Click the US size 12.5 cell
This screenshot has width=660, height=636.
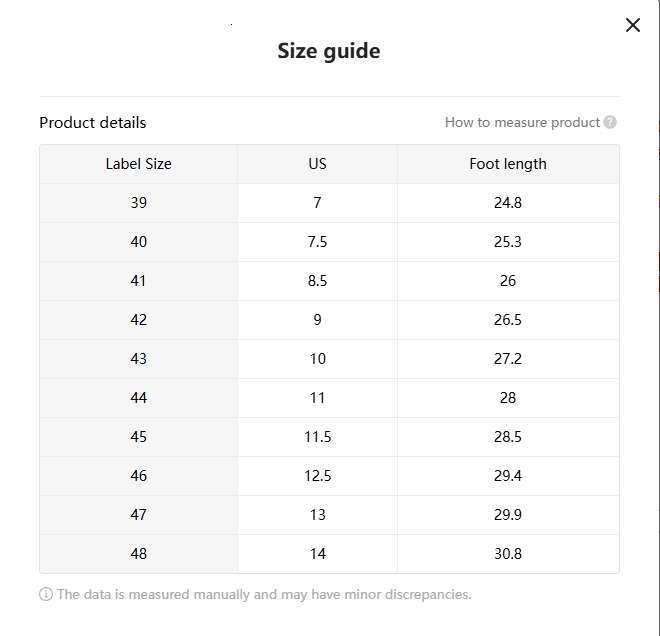[317, 476]
